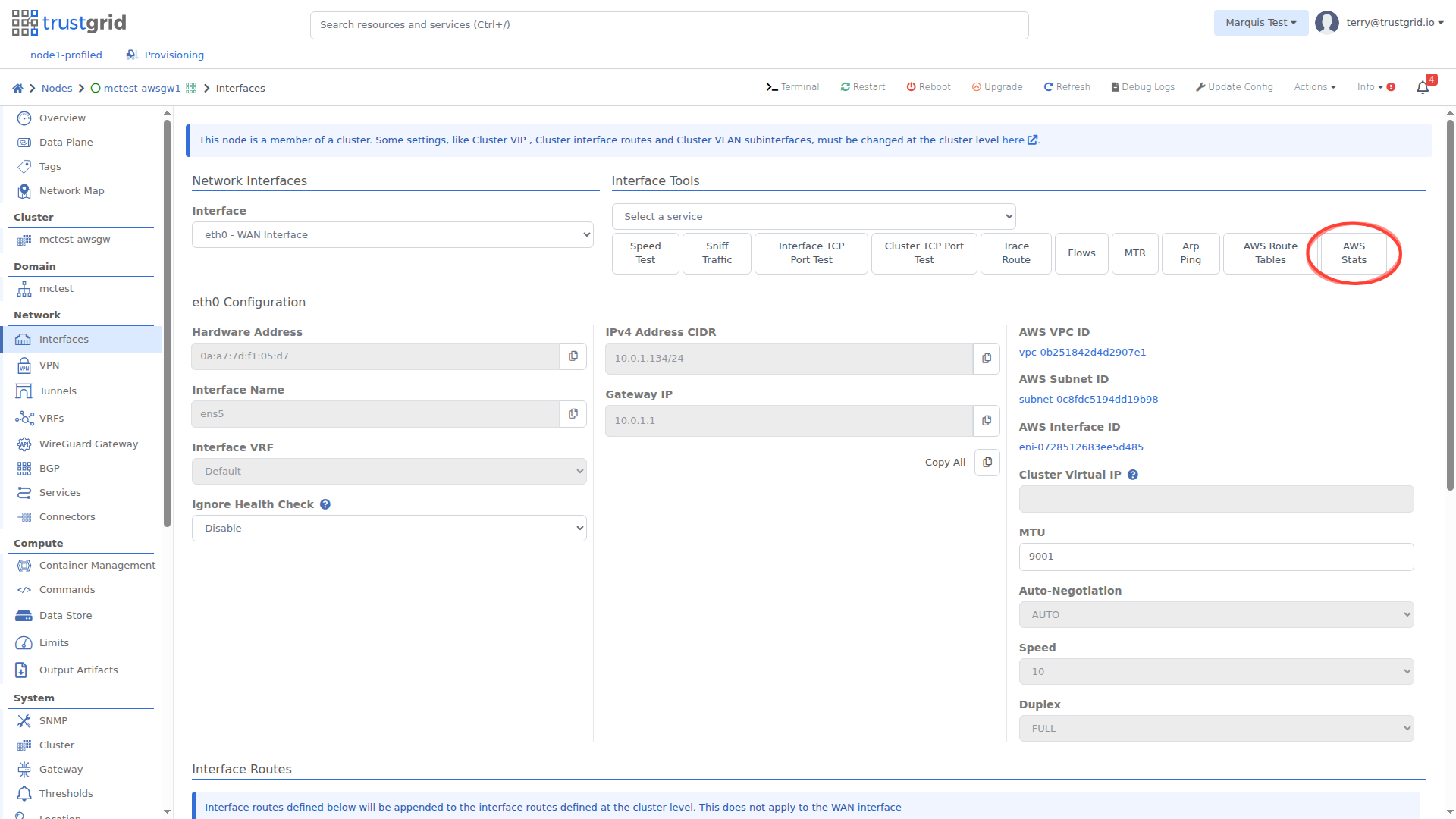Expand the Select a service dropdown

(813, 217)
